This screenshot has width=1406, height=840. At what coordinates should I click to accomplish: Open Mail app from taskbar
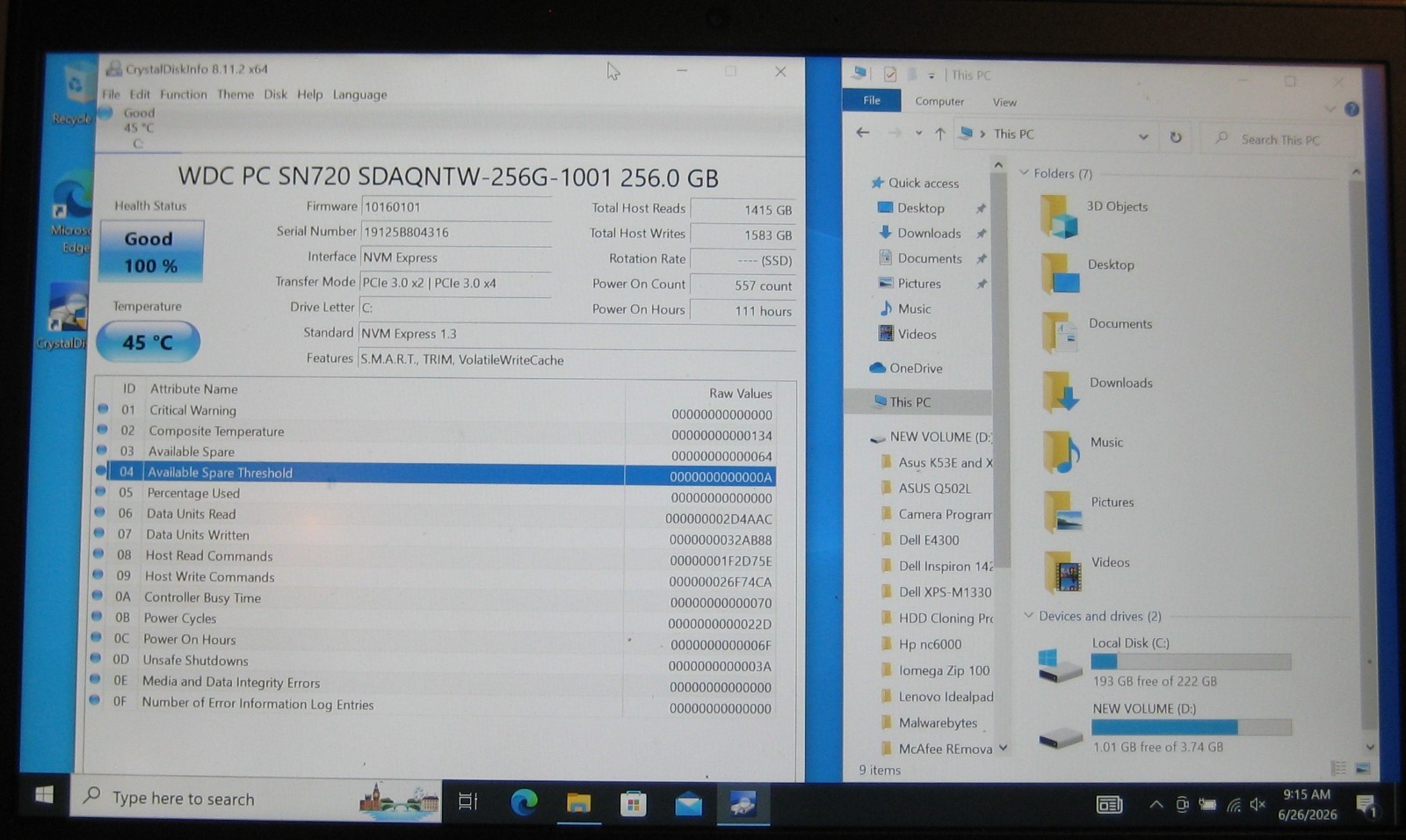tap(688, 804)
